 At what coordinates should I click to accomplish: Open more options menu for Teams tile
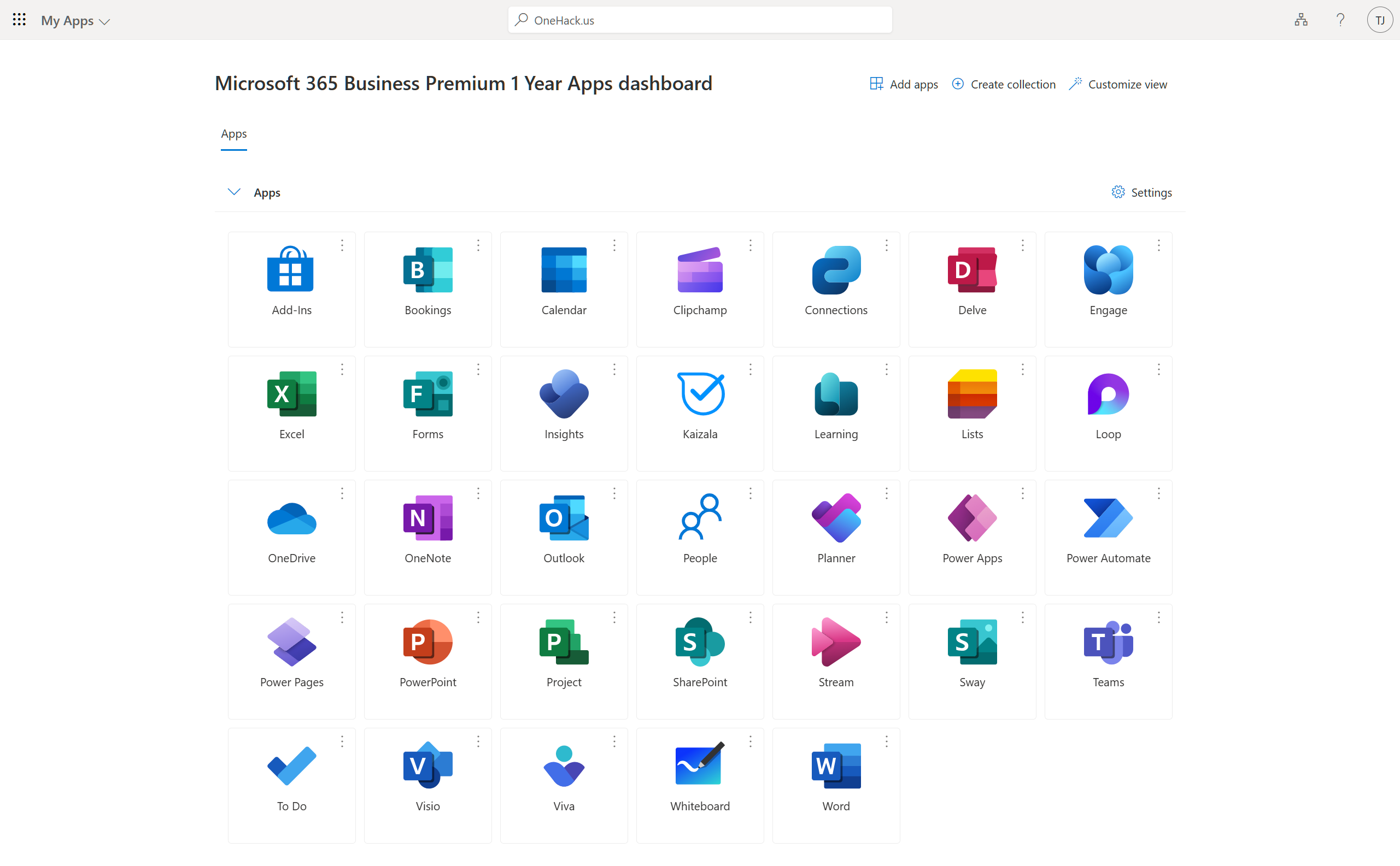[x=1158, y=617]
